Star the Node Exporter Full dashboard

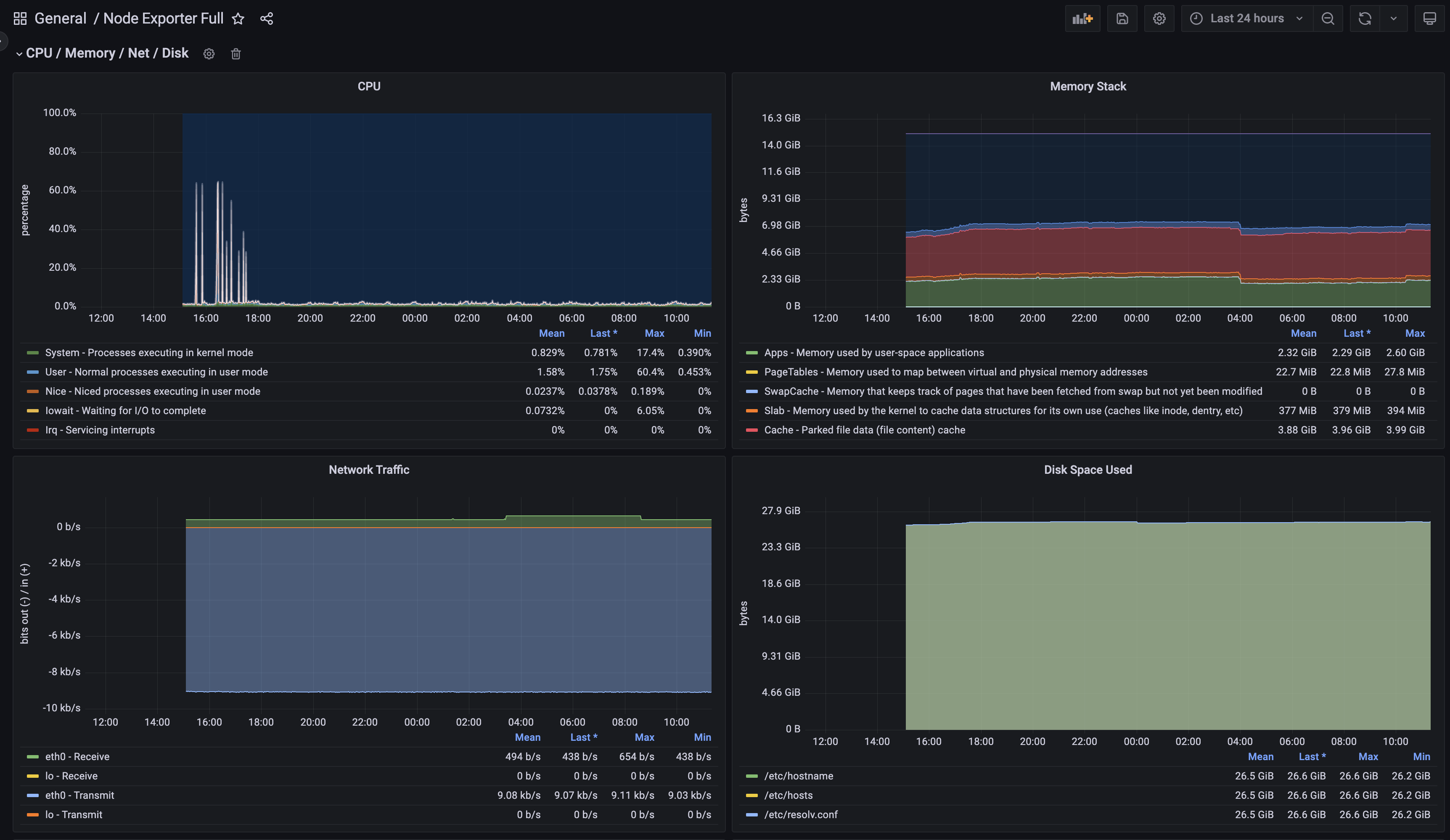pos(238,19)
